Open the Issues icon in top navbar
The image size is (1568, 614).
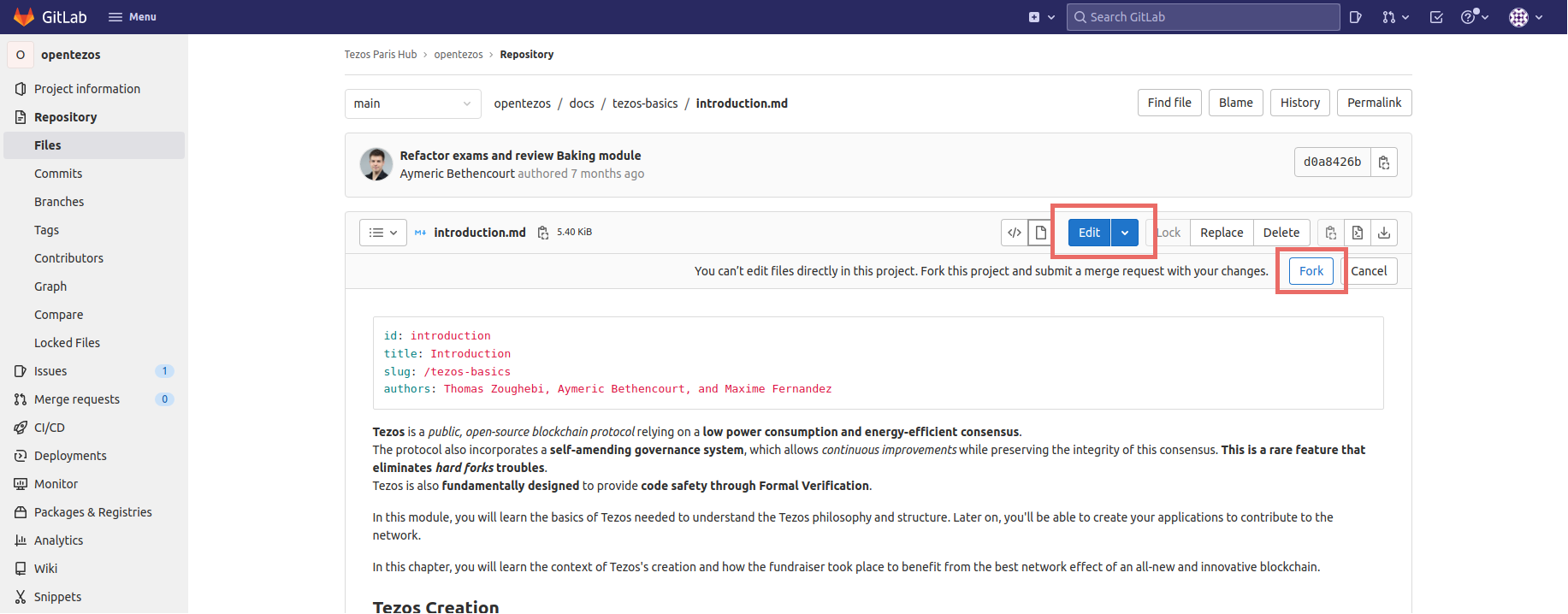[x=1355, y=17]
